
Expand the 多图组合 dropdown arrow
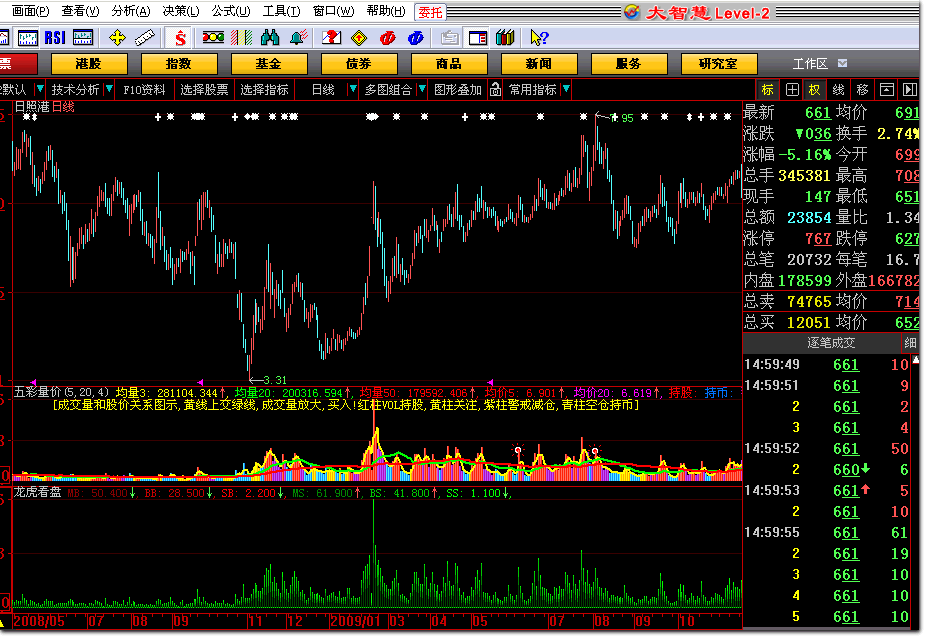tap(422, 89)
